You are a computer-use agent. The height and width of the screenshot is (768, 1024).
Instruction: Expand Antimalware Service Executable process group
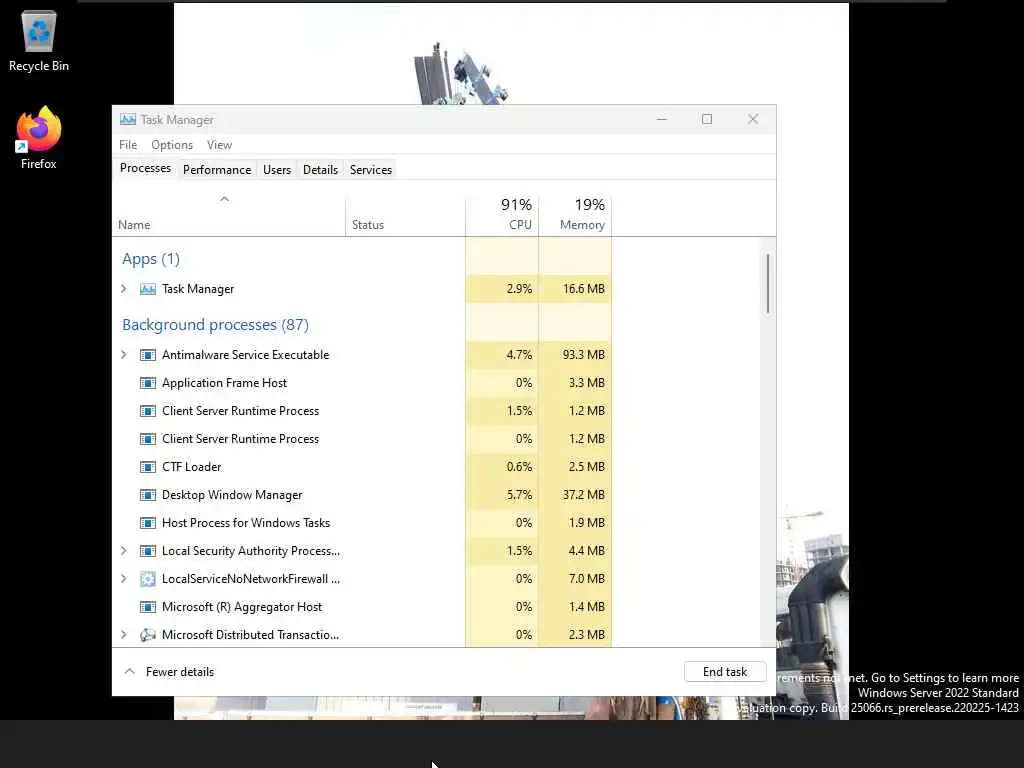point(124,355)
